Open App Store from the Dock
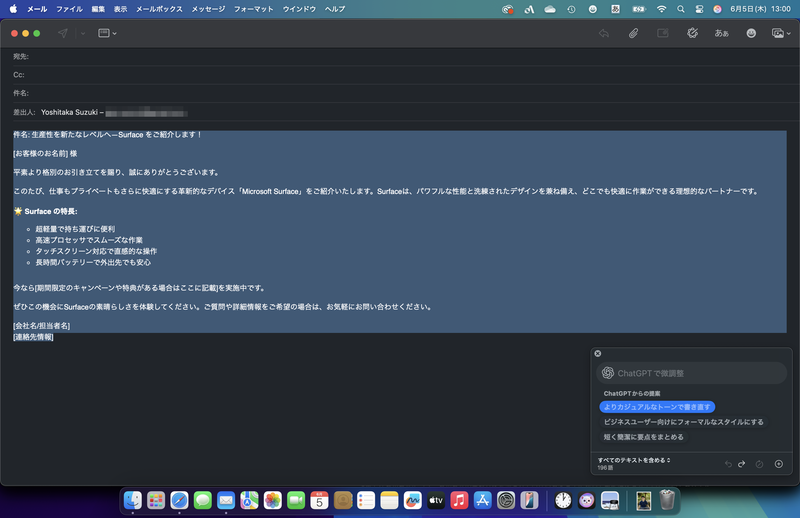800x518 pixels. coord(482,500)
